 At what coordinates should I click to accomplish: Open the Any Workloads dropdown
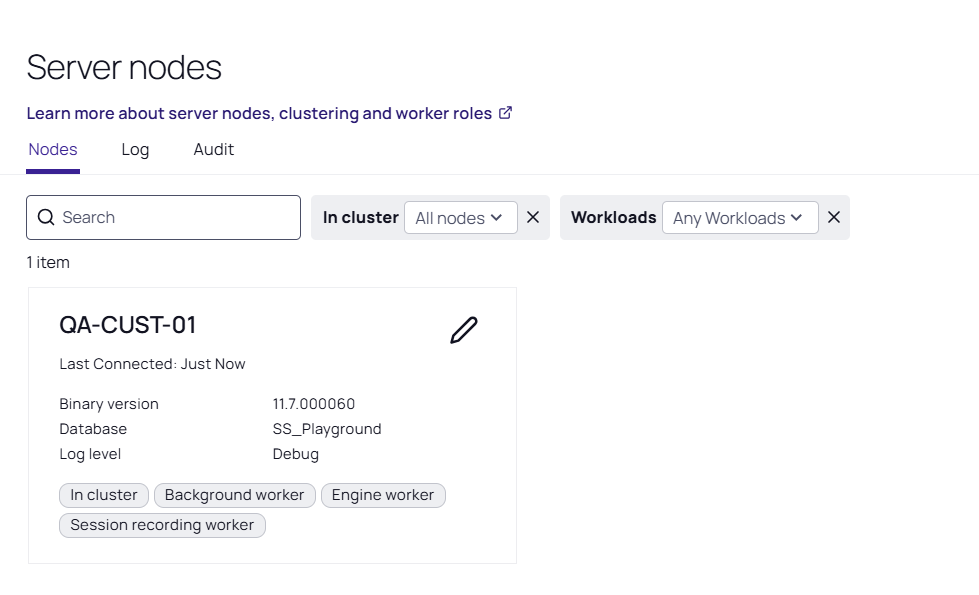click(x=740, y=217)
